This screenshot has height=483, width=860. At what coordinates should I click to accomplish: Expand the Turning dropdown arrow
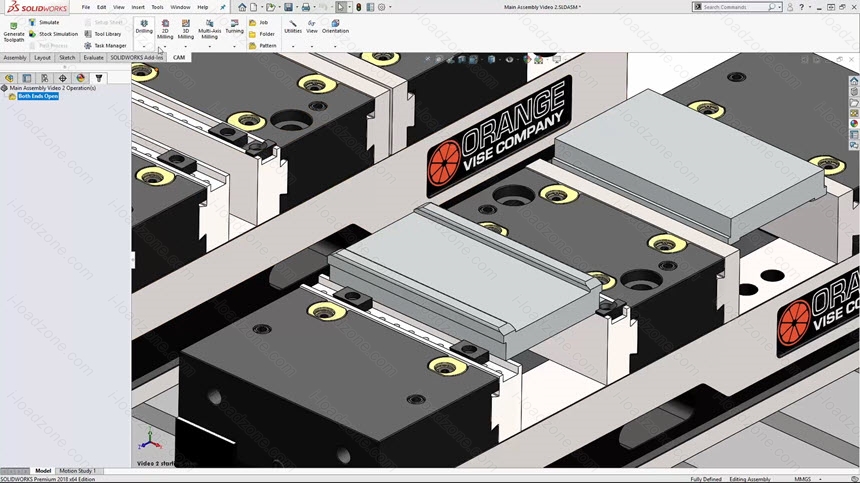(234, 46)
